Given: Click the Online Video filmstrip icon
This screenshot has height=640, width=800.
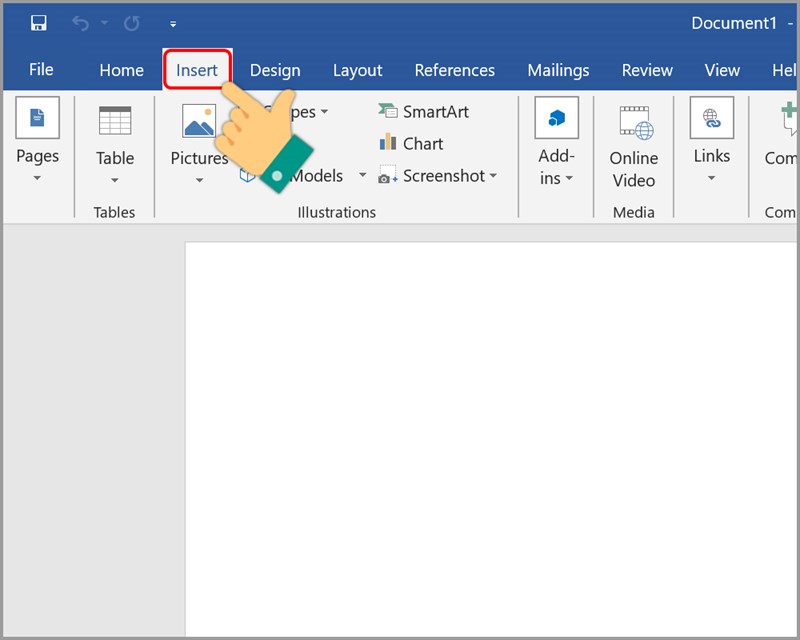Looking at the screenshot, I should coord(636,123).
